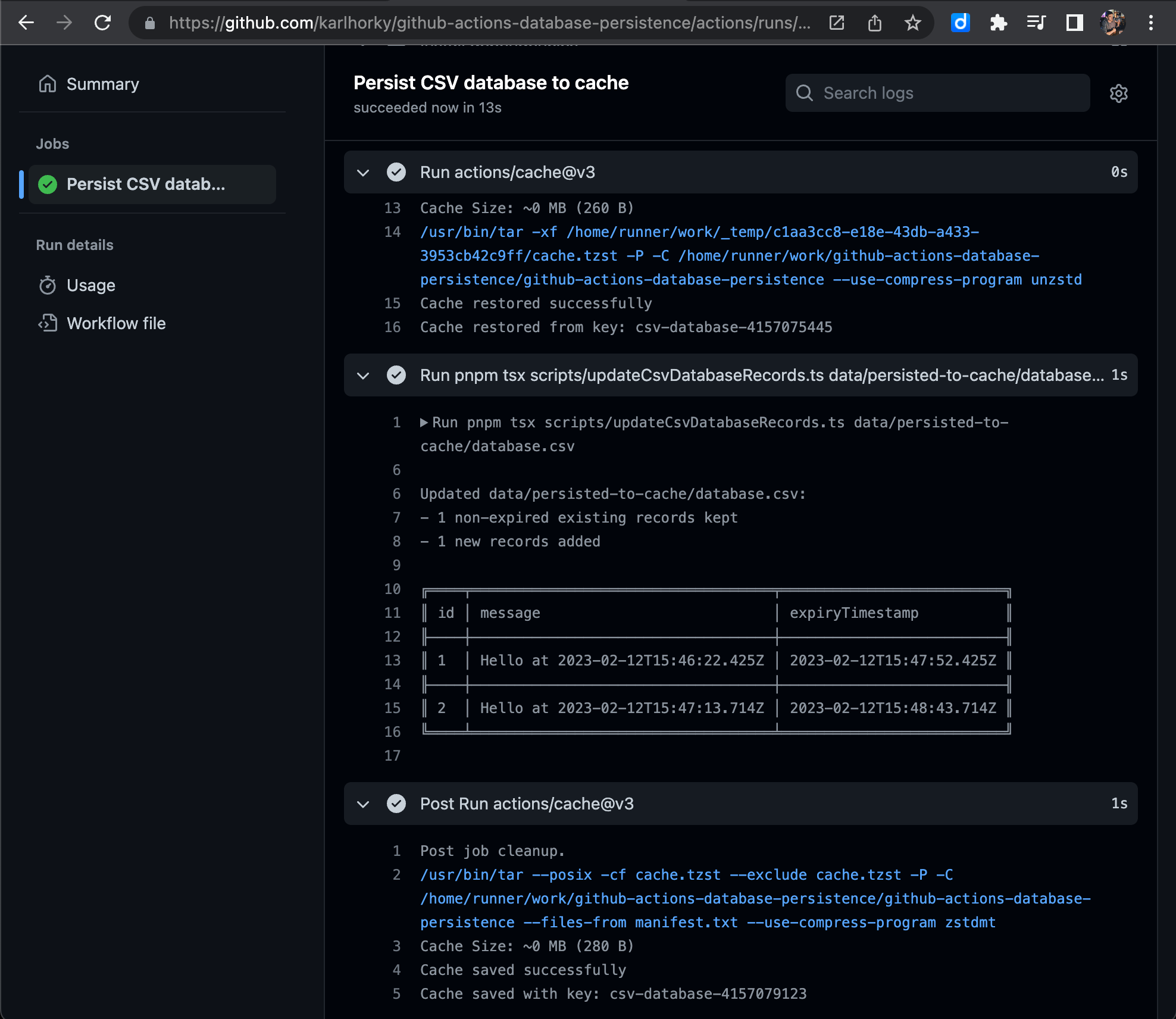Viewport: 1176px width, 1019px height.
Task: Click the browser back arrow
Action: (26, 23)
